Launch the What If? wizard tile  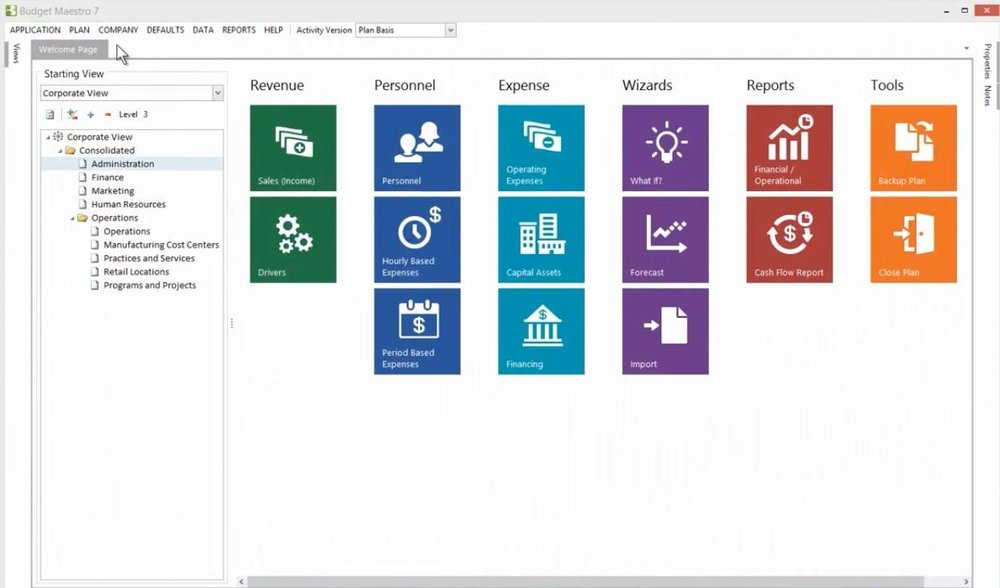tap(665, 148)
